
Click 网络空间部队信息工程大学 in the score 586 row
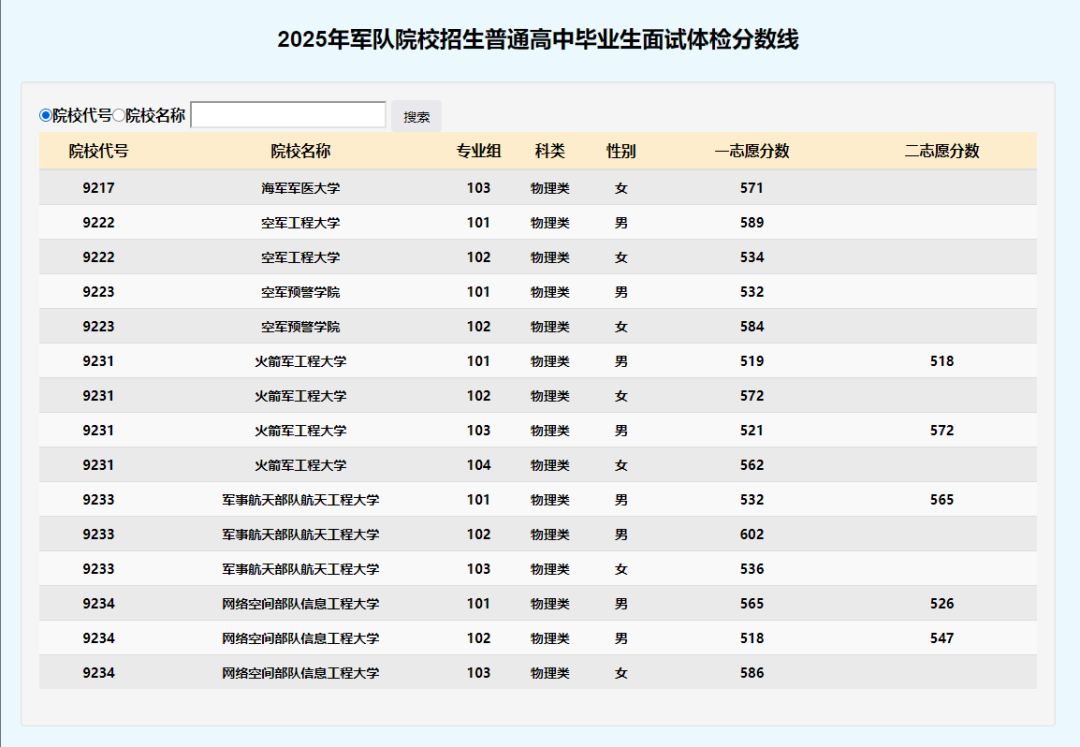pyautogui.click(x=300, y=673)
